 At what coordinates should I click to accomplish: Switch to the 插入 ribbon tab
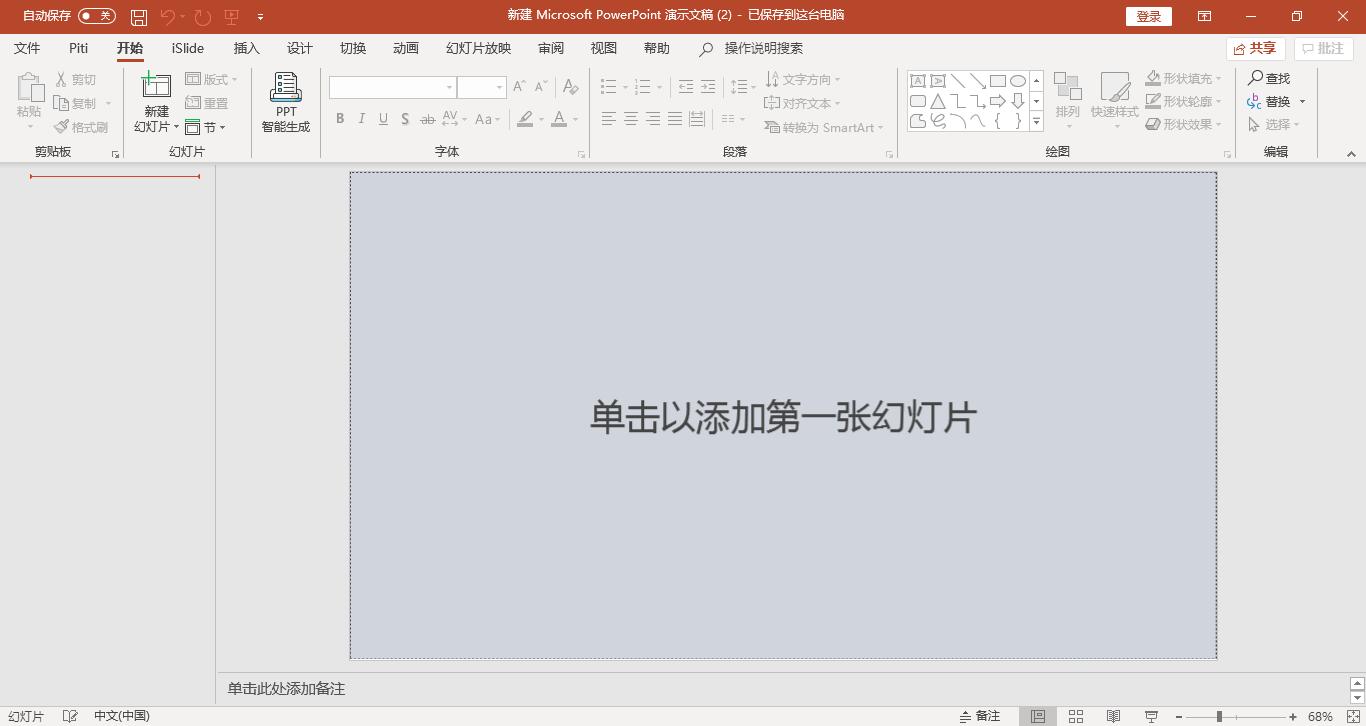(246, 47)
